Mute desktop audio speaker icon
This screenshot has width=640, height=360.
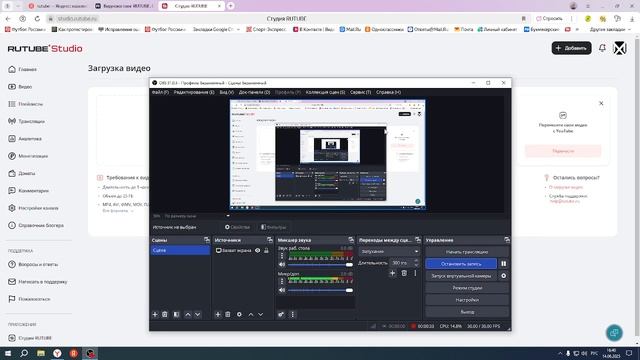pos(282,265)
